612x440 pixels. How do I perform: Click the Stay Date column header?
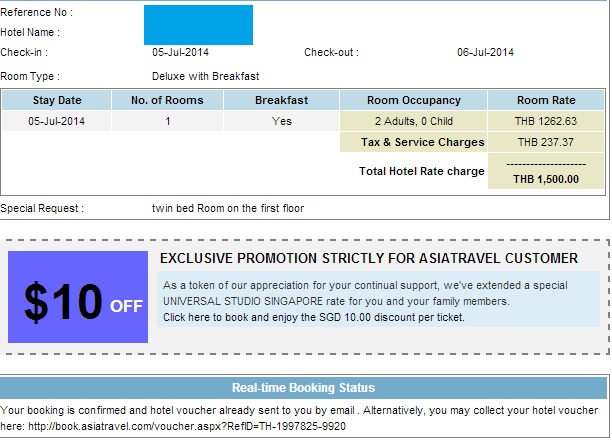click(57, 100)
